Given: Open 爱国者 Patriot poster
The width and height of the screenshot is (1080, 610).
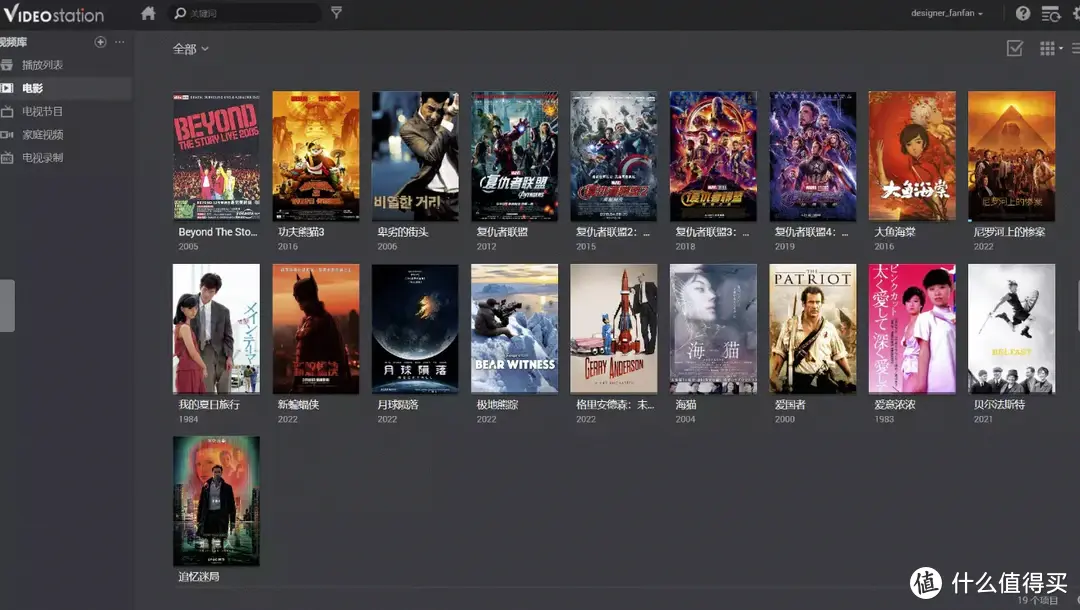Looking at the screenshot, I should [813, 329].
